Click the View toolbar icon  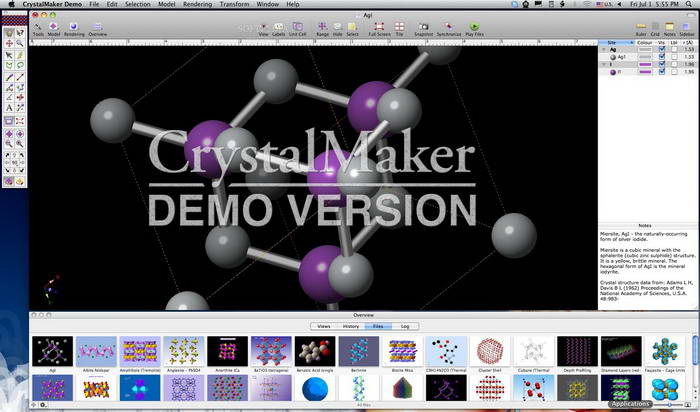pyautogui.click(x=263, y=29)
